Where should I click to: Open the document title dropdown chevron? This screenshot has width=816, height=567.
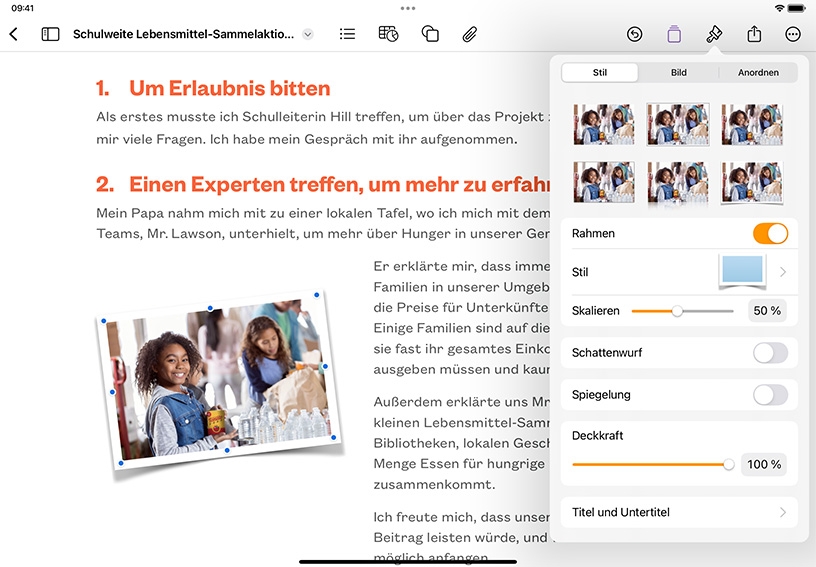(308, 34)
